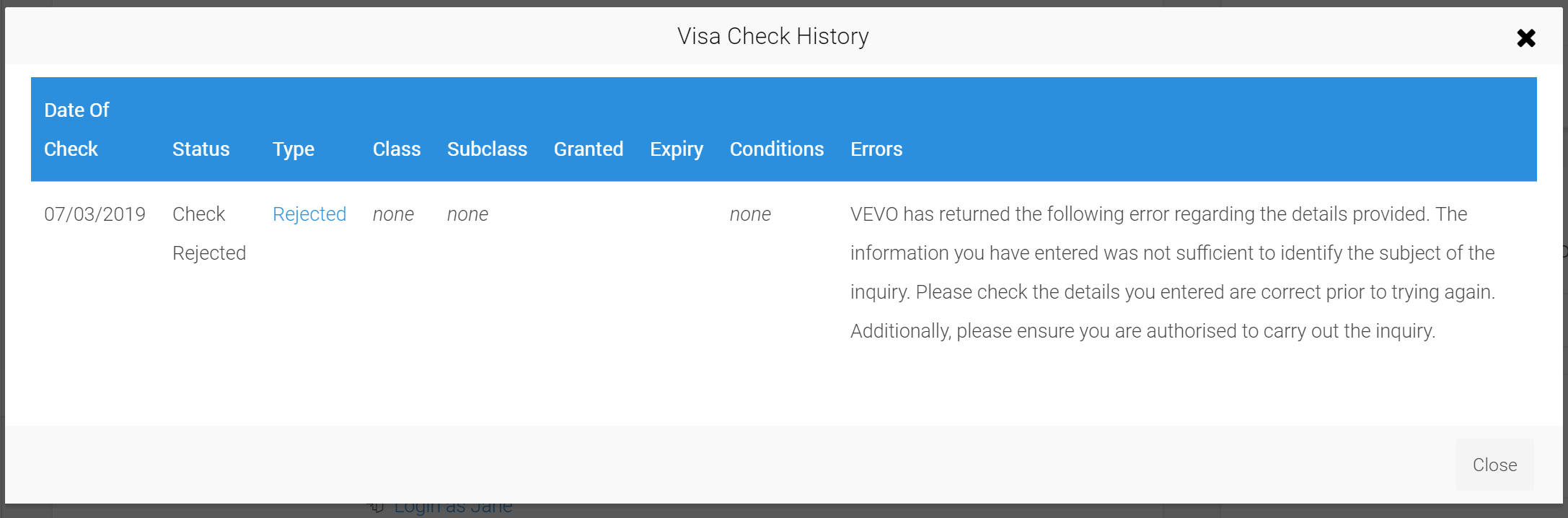Screen dimensions: 1568x518
Task: Click the 07/03/2019 date cell
Action: coord(94,214)
